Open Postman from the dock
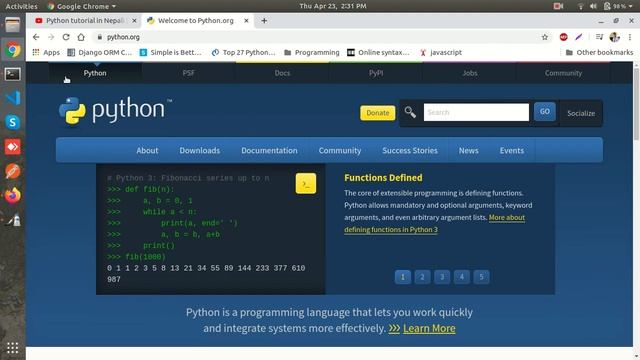The image size is (640, 360). 13,171
